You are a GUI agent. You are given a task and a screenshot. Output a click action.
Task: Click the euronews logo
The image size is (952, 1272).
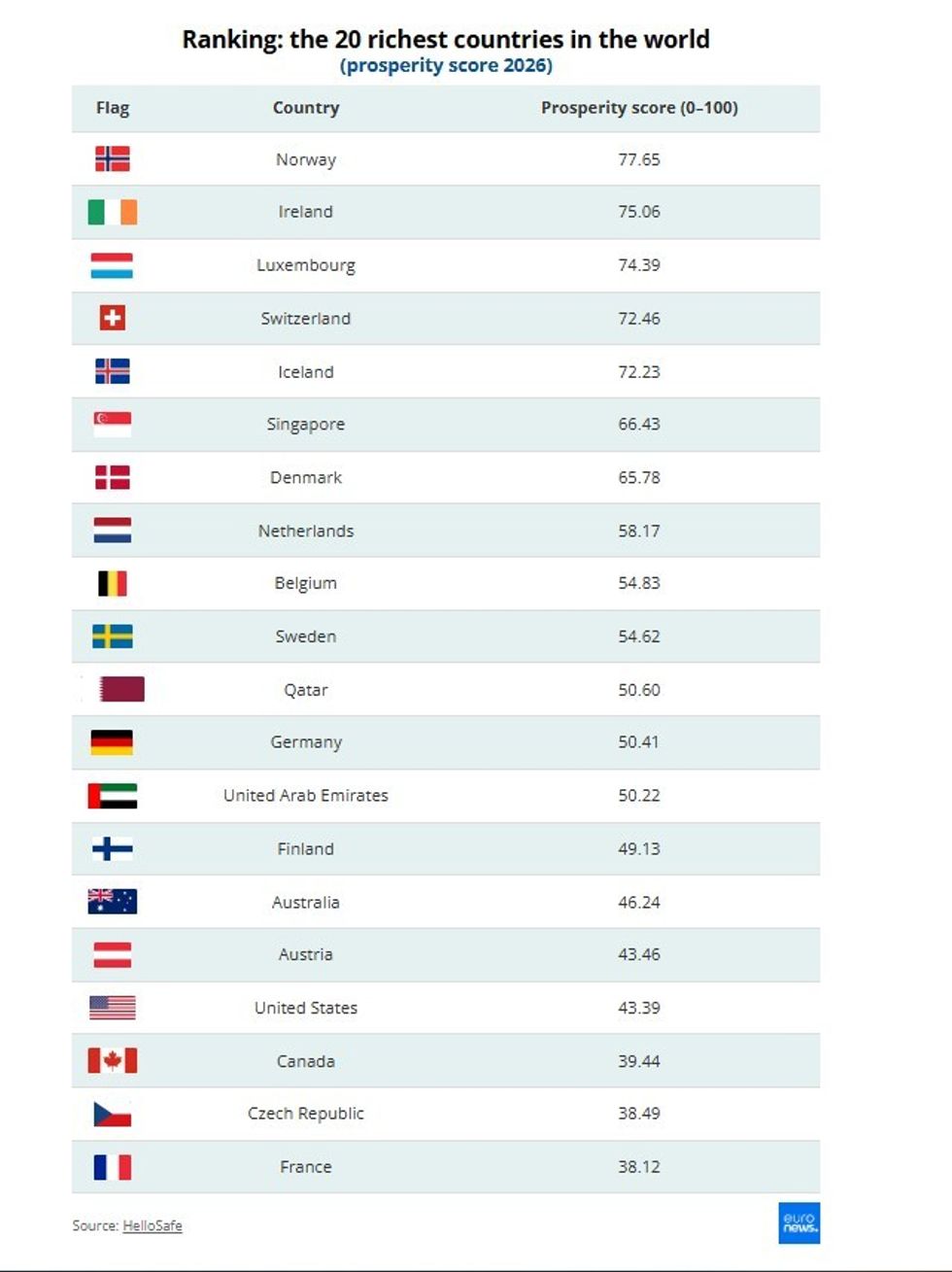click(799, 1223)
